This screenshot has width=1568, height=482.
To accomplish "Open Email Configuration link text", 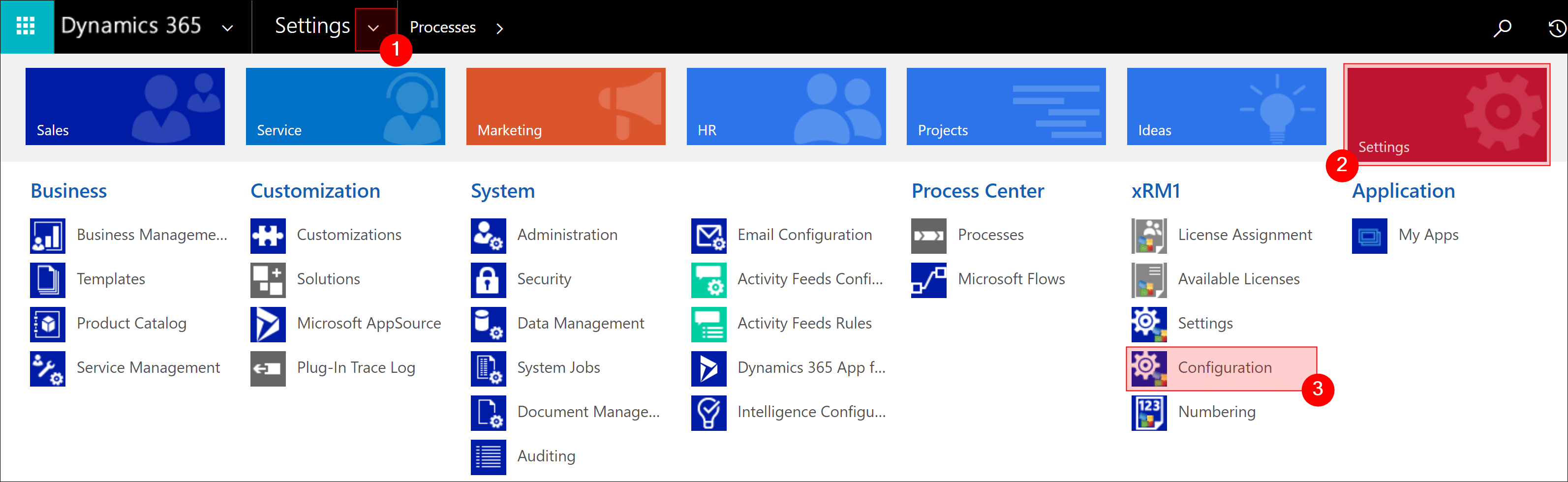I will pyautogui.click(x=805, y=235).
